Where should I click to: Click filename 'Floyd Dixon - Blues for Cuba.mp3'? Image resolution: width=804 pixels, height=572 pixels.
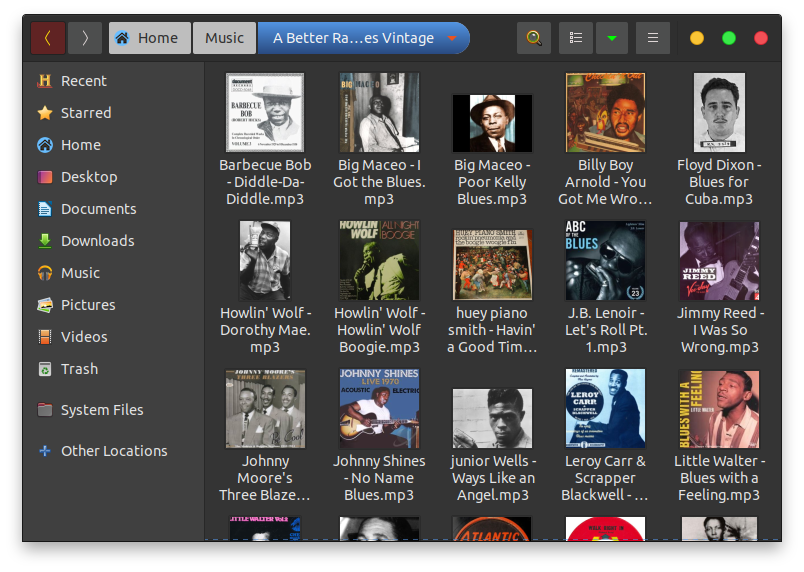tap(719, 182)
